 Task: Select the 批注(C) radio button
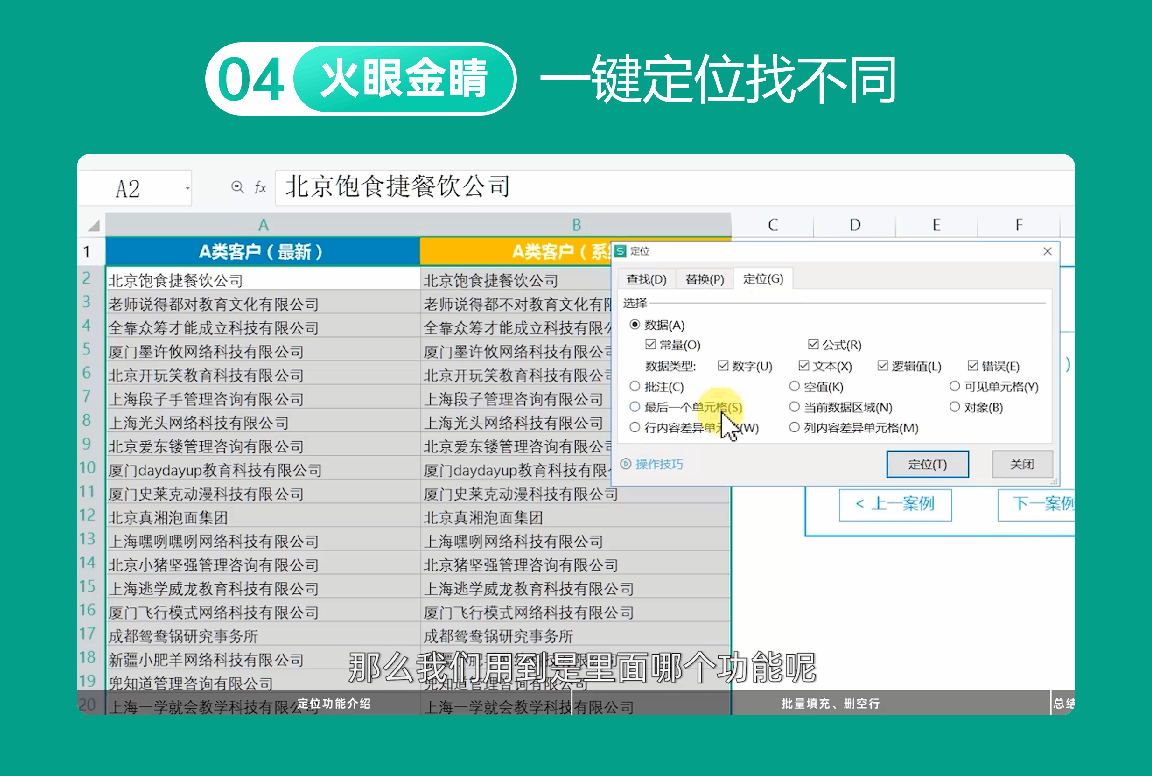[x=635, y=387]
